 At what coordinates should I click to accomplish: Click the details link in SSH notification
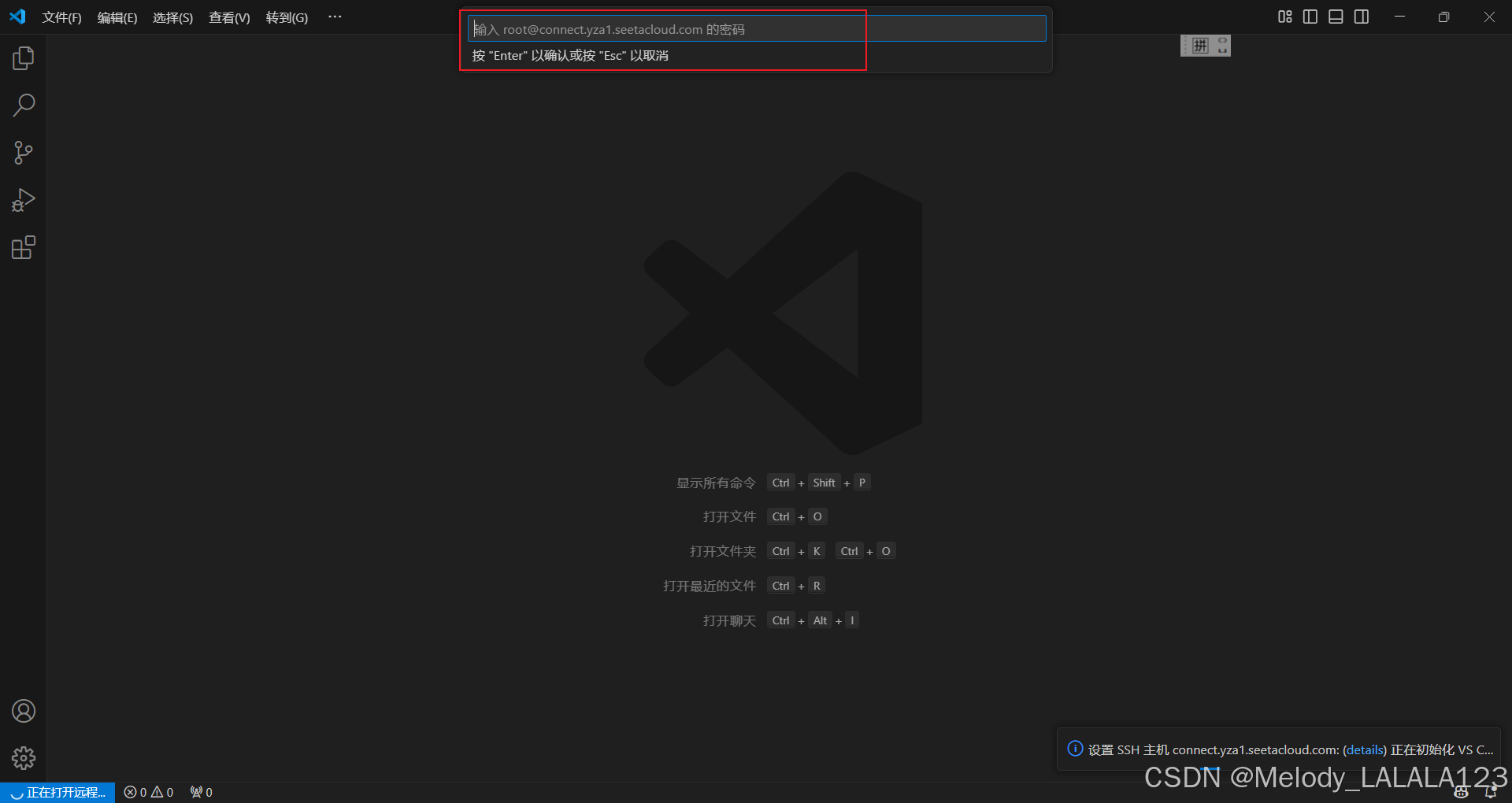click(1365, 749)
